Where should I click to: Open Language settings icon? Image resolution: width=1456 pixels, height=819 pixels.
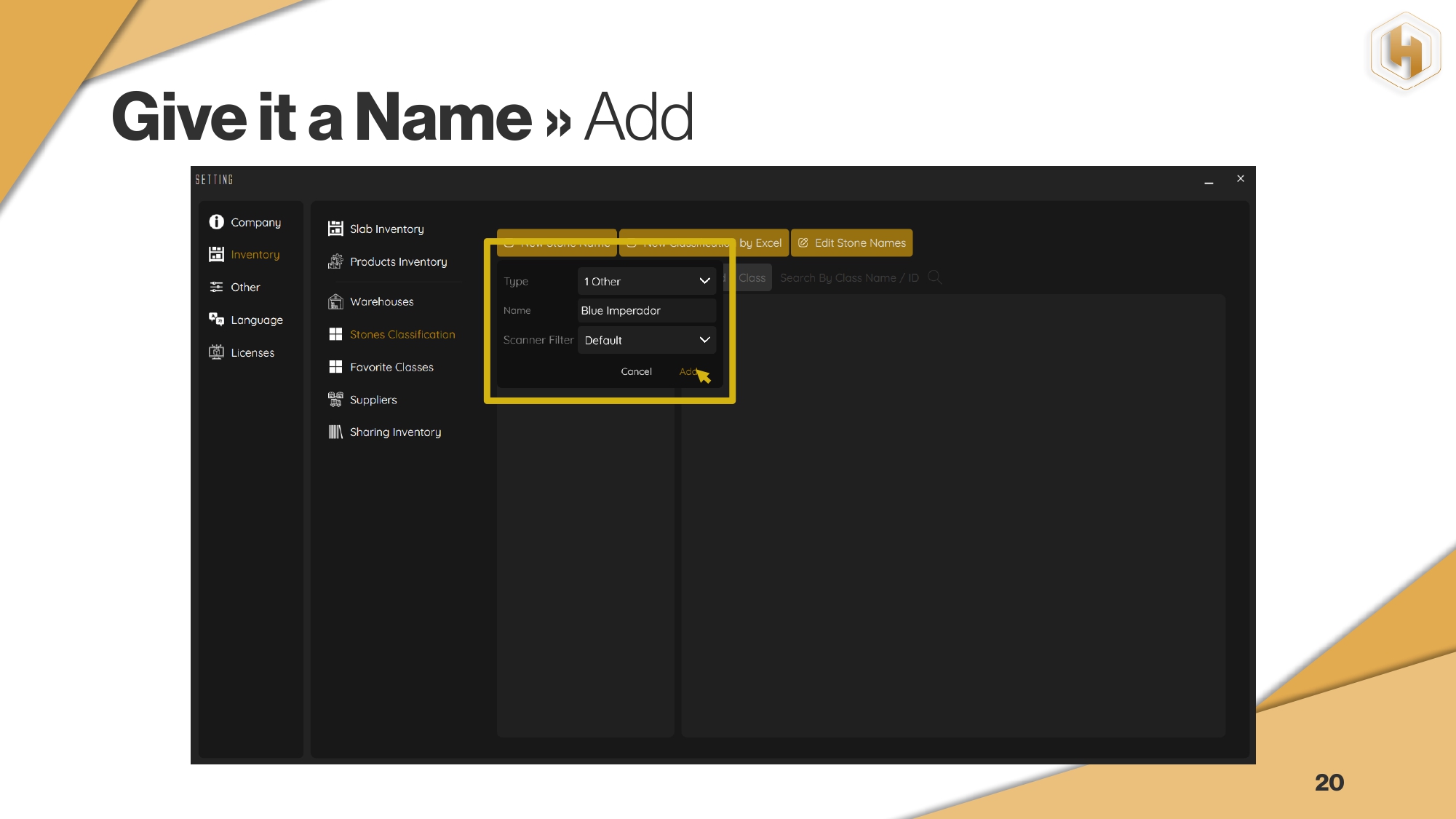[216, 320]
